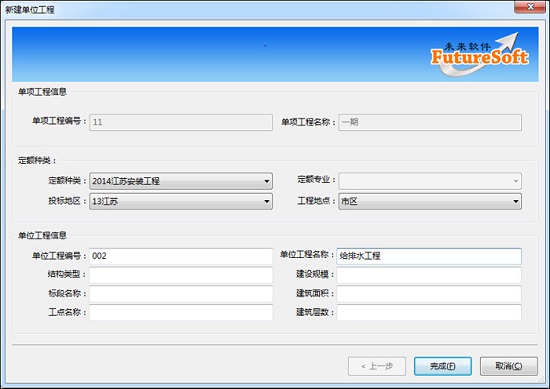Screen dimensions: 550x389
Task: Click the 单位工程名称 field with 给排水工程
Action: pyautogui.click(x=429, y=256)
